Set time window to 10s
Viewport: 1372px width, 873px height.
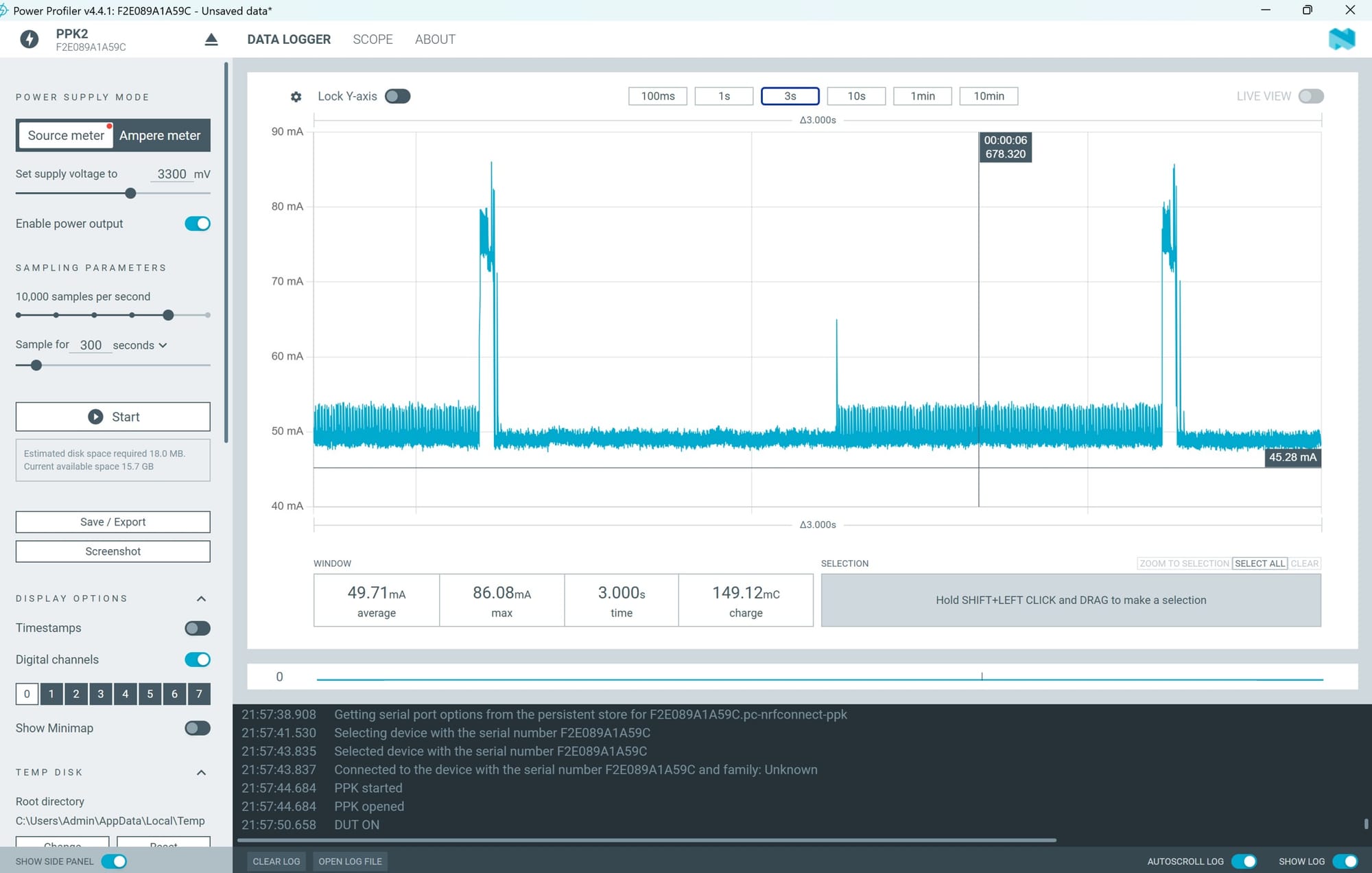856,96
